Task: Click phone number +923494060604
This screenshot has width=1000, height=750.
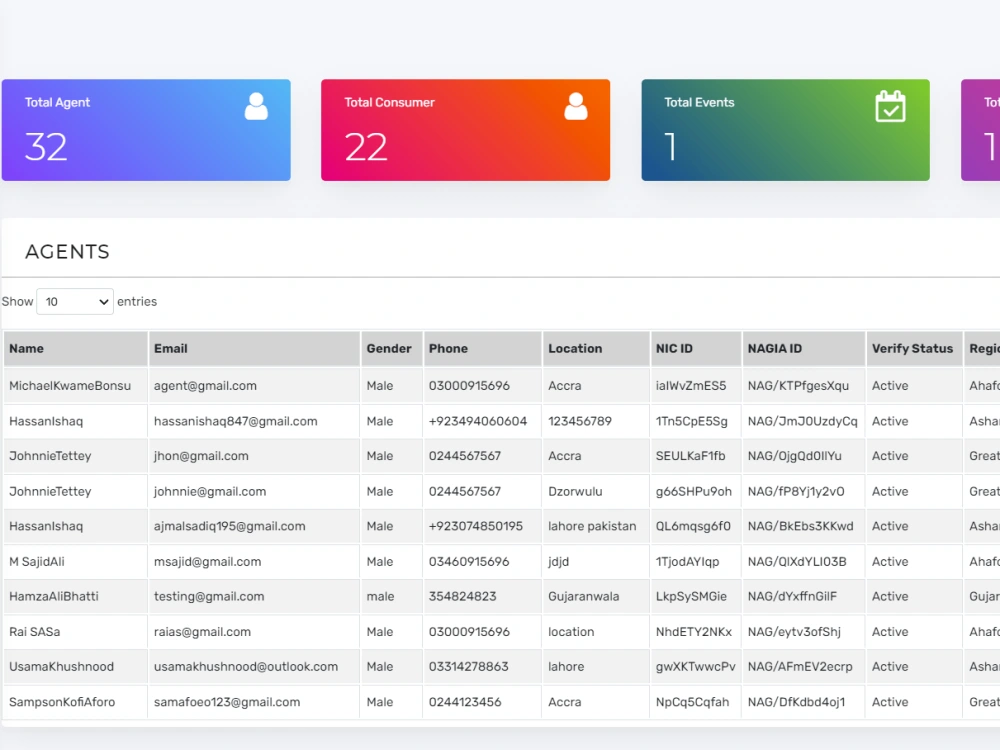Action: [x=478, y=422]
